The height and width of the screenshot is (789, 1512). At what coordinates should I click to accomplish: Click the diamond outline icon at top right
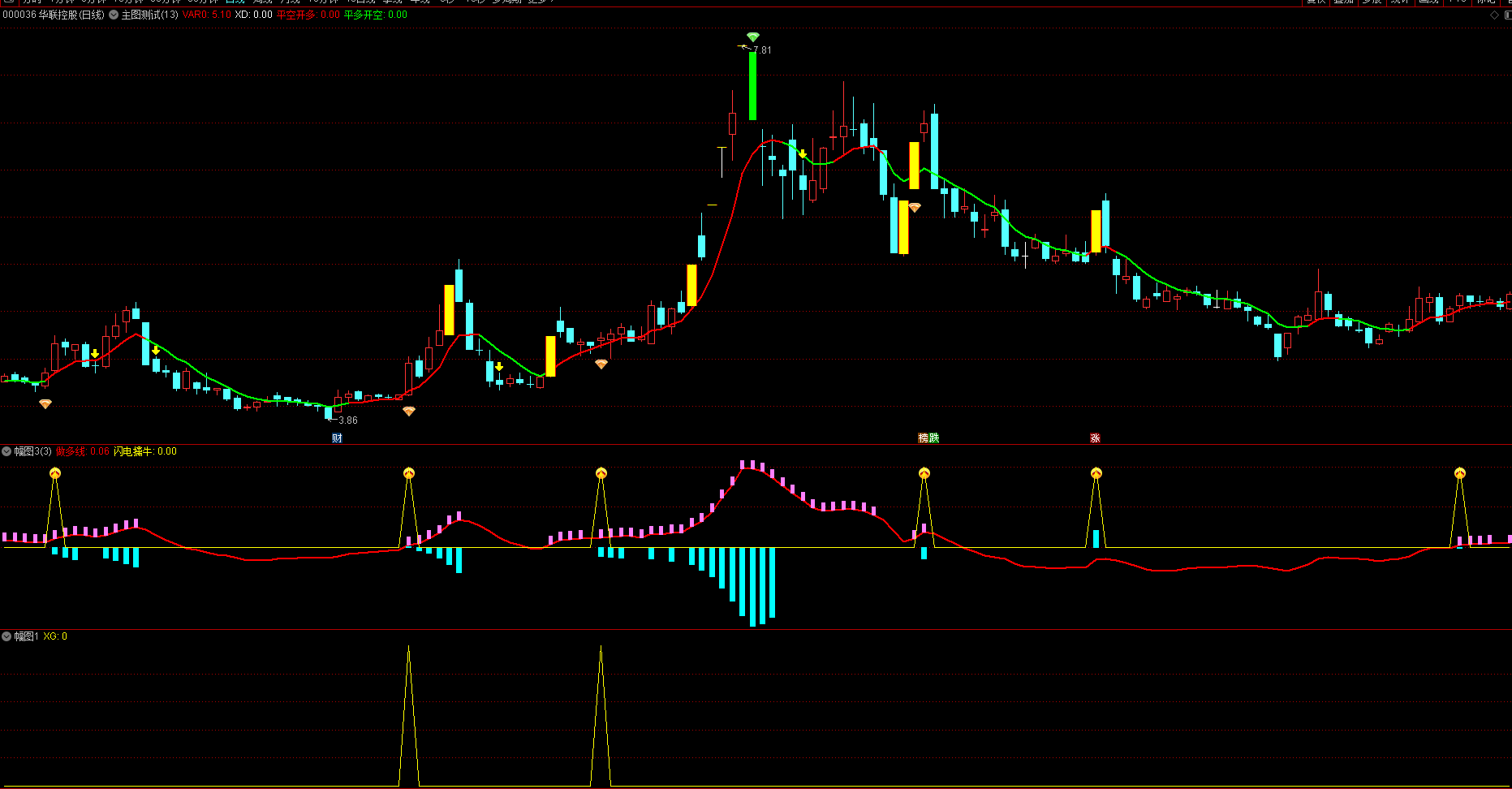click(x=1494, y=15)
